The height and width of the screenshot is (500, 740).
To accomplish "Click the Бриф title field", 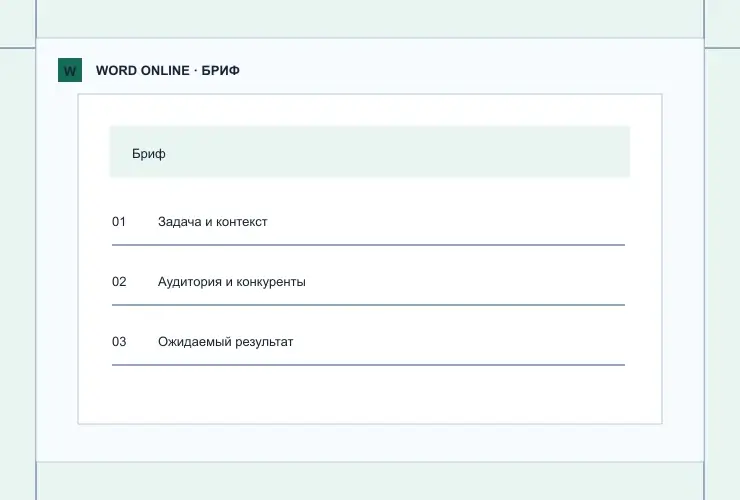I will pos(370,152).
